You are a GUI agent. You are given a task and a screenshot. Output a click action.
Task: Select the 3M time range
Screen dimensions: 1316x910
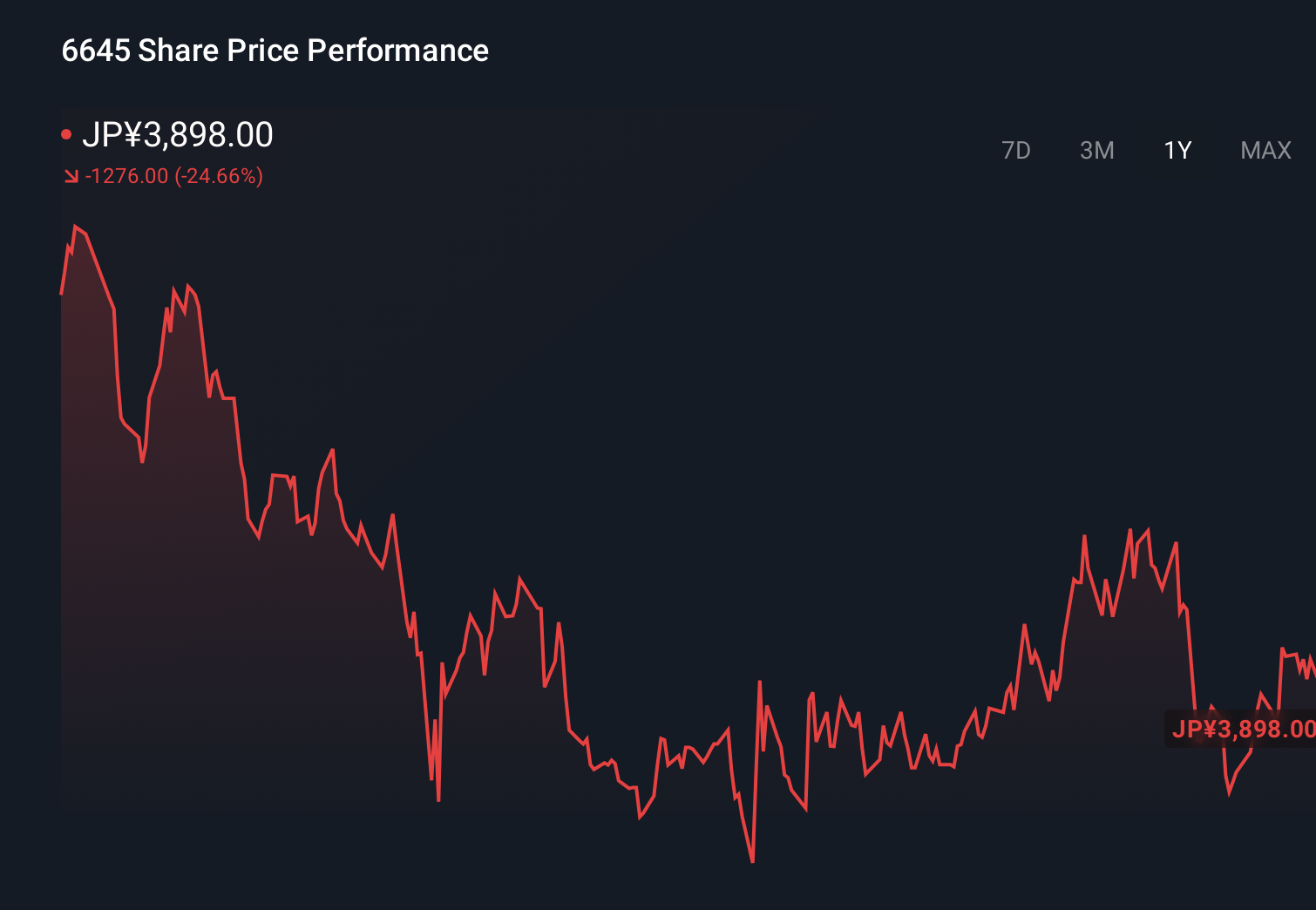(x=1096, y=150)
